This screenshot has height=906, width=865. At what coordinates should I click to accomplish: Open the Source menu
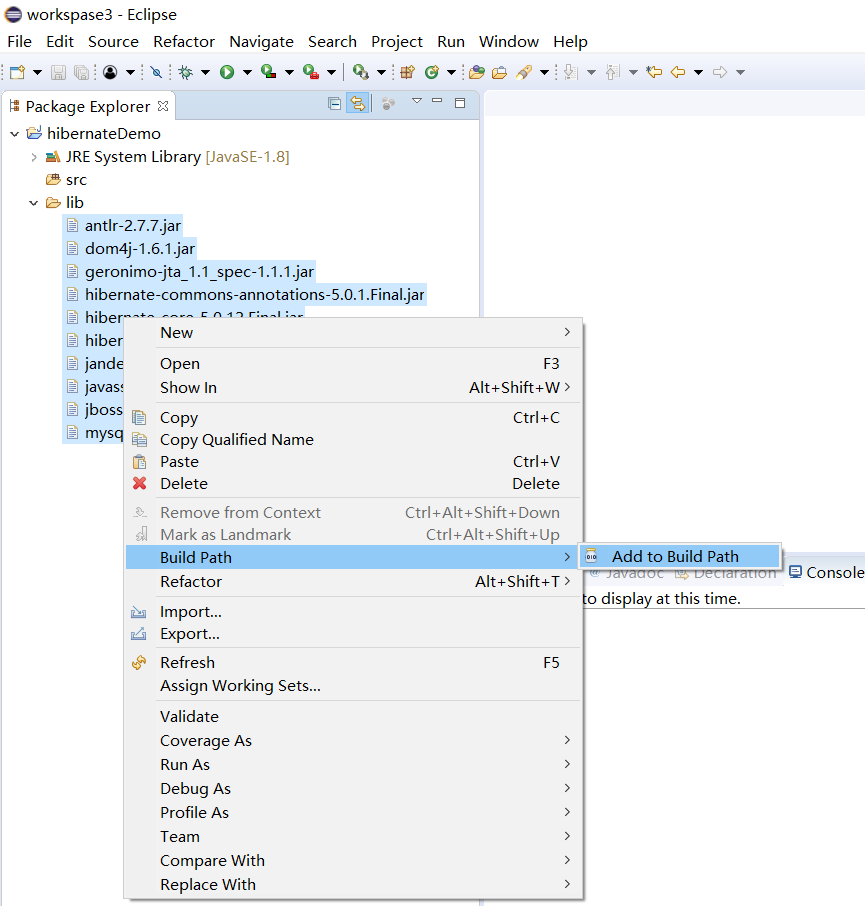pyautogui.click(x=113, y=42)
